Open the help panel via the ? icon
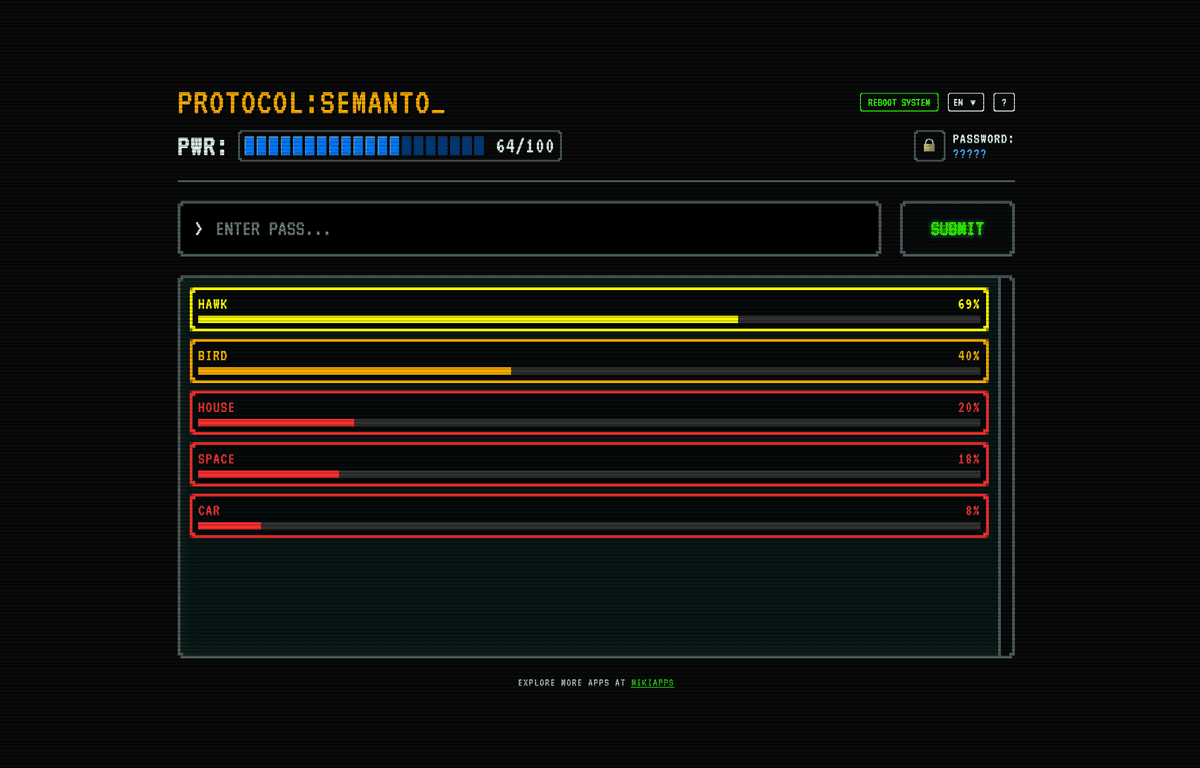The width and height of the screenshot is (1200, 768). [x=1004, y=102]
